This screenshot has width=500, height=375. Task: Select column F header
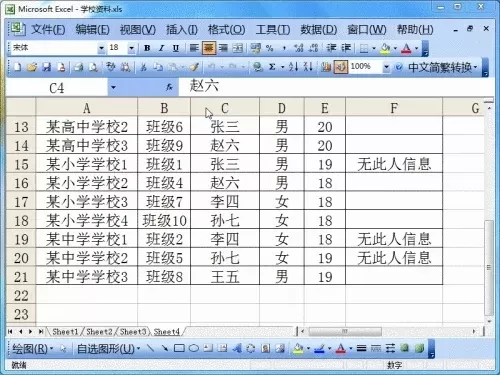[394, 108]
